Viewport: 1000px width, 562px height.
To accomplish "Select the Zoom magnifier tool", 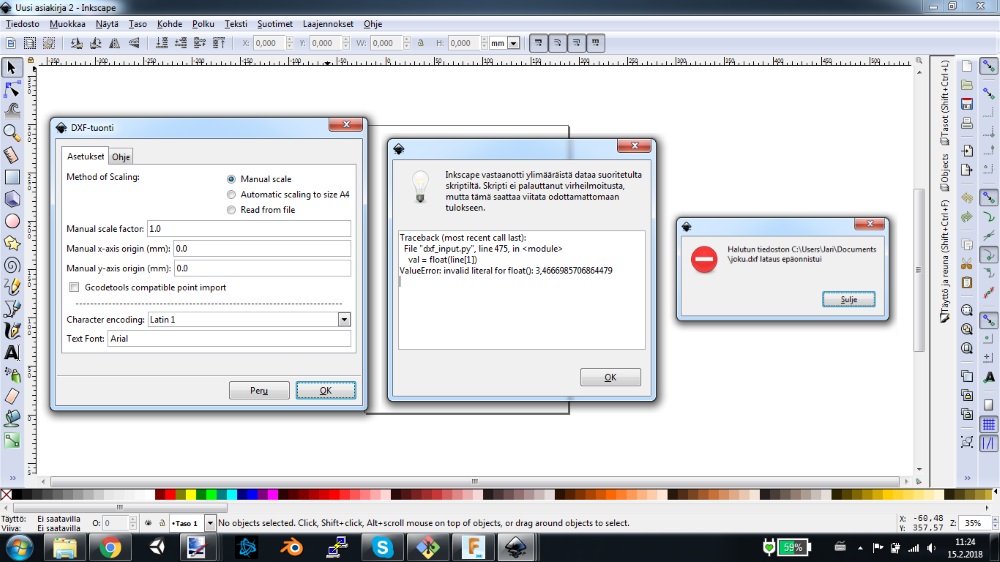I will tap(11, 133).
